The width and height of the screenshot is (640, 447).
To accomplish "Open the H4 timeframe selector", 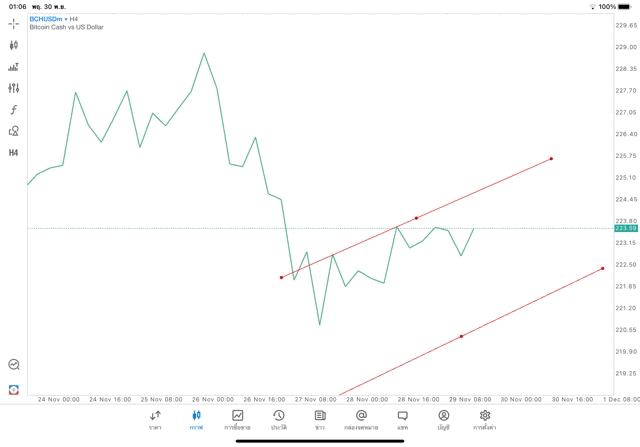I will click(14, 153).
